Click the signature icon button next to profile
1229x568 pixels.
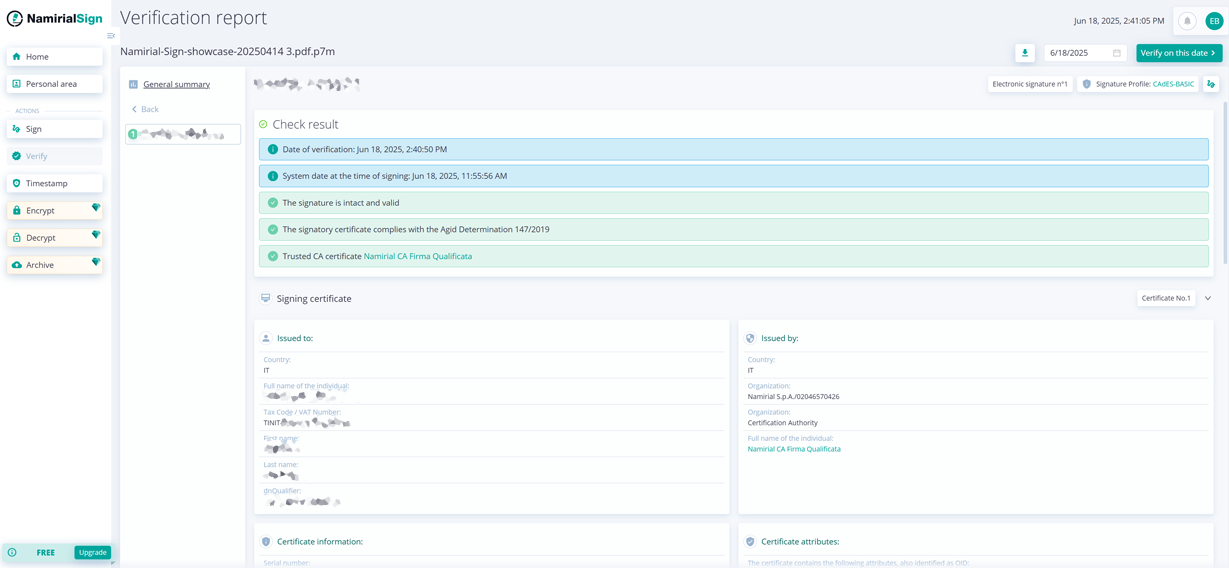pos(1211,84)
